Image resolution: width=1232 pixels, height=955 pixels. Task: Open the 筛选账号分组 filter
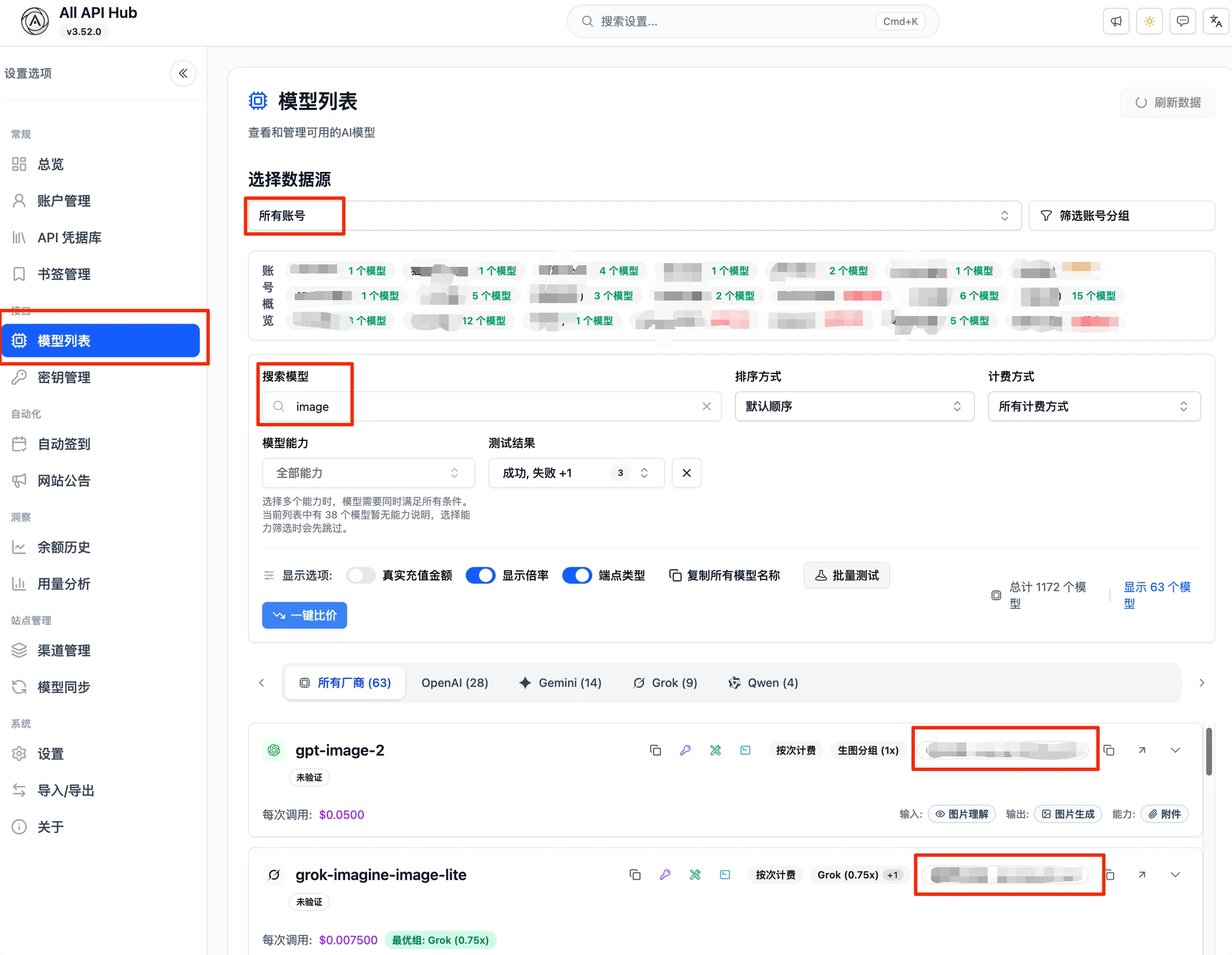coord(1122,216)
